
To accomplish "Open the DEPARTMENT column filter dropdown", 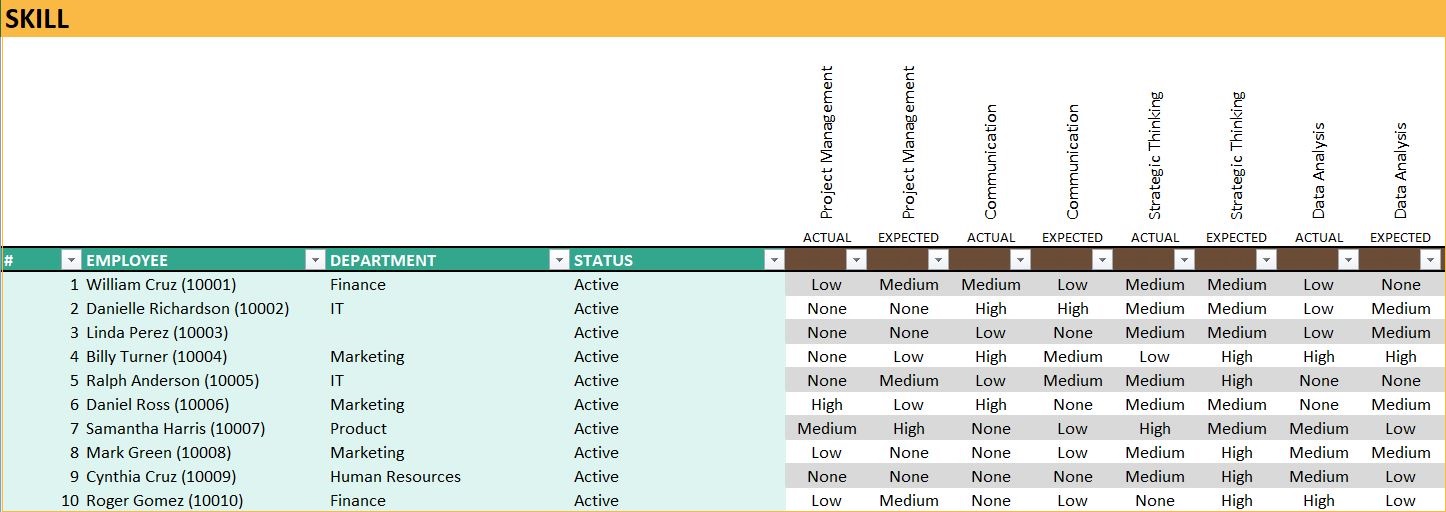I will point(559,260).
